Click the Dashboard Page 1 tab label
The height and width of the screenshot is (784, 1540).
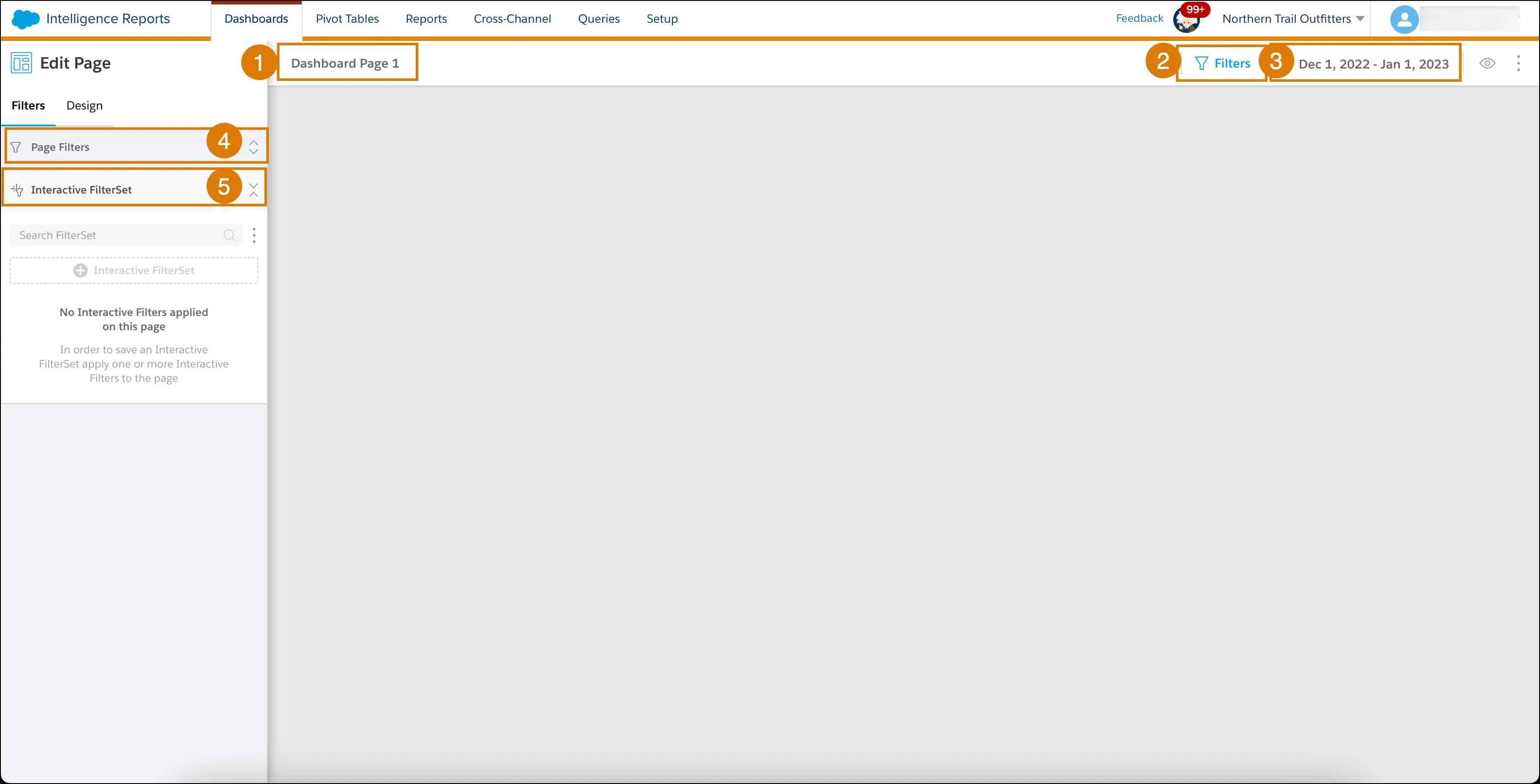click(x=345, y=63)
